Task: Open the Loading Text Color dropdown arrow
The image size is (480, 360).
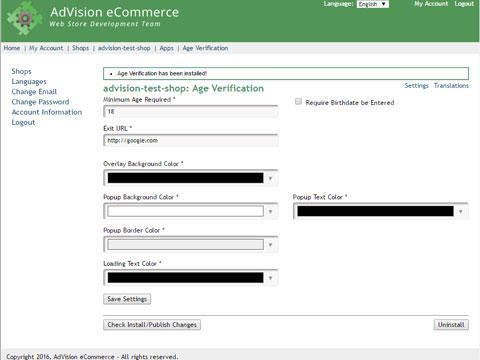Action: 270,278
